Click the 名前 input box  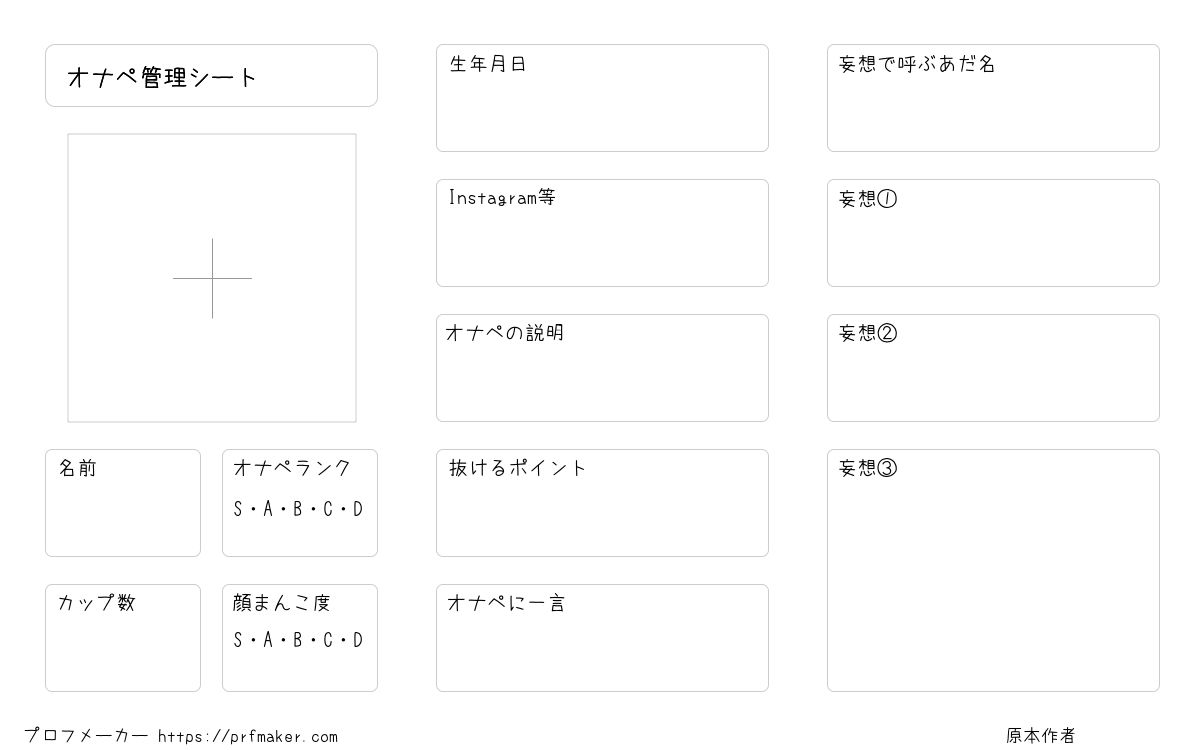click(123, 503)
